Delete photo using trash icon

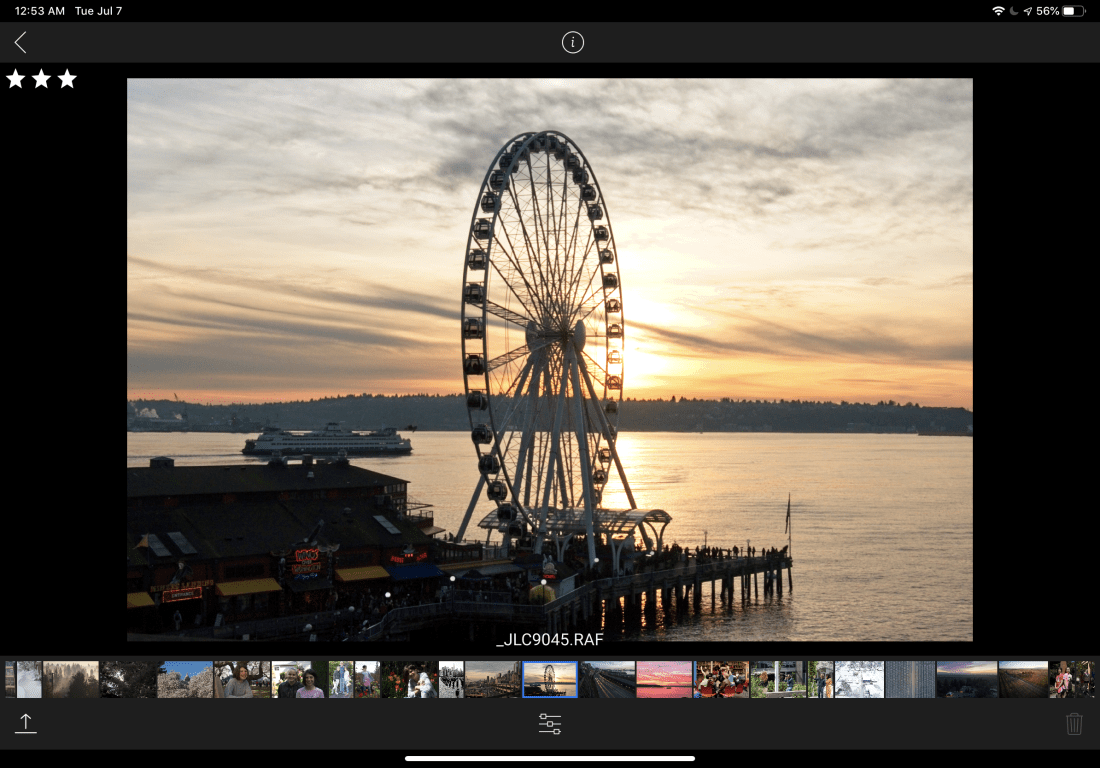click(1074, 724)
